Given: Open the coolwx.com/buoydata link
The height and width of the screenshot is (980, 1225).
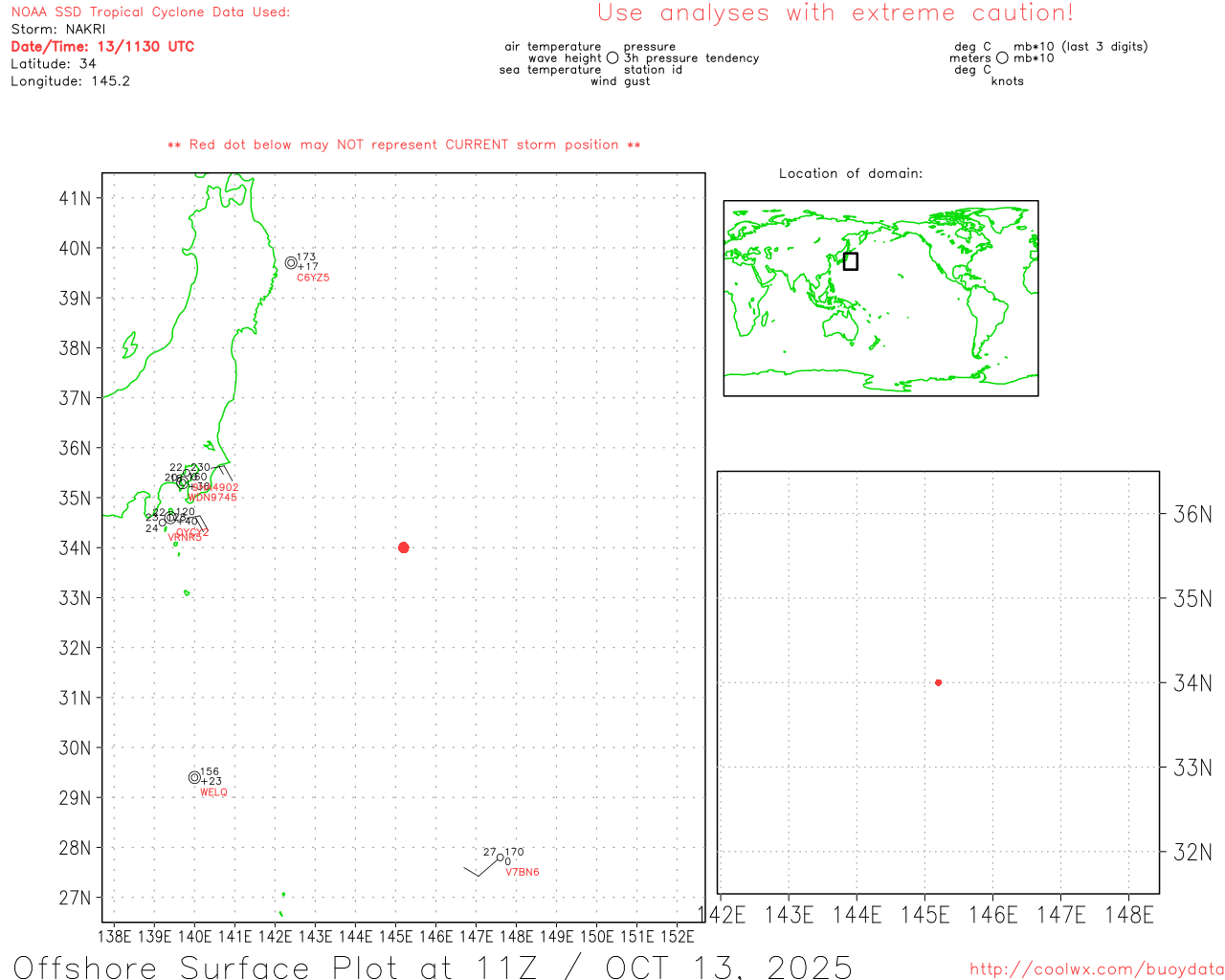Looking at the screenshot, I should tap(1096, 969).
